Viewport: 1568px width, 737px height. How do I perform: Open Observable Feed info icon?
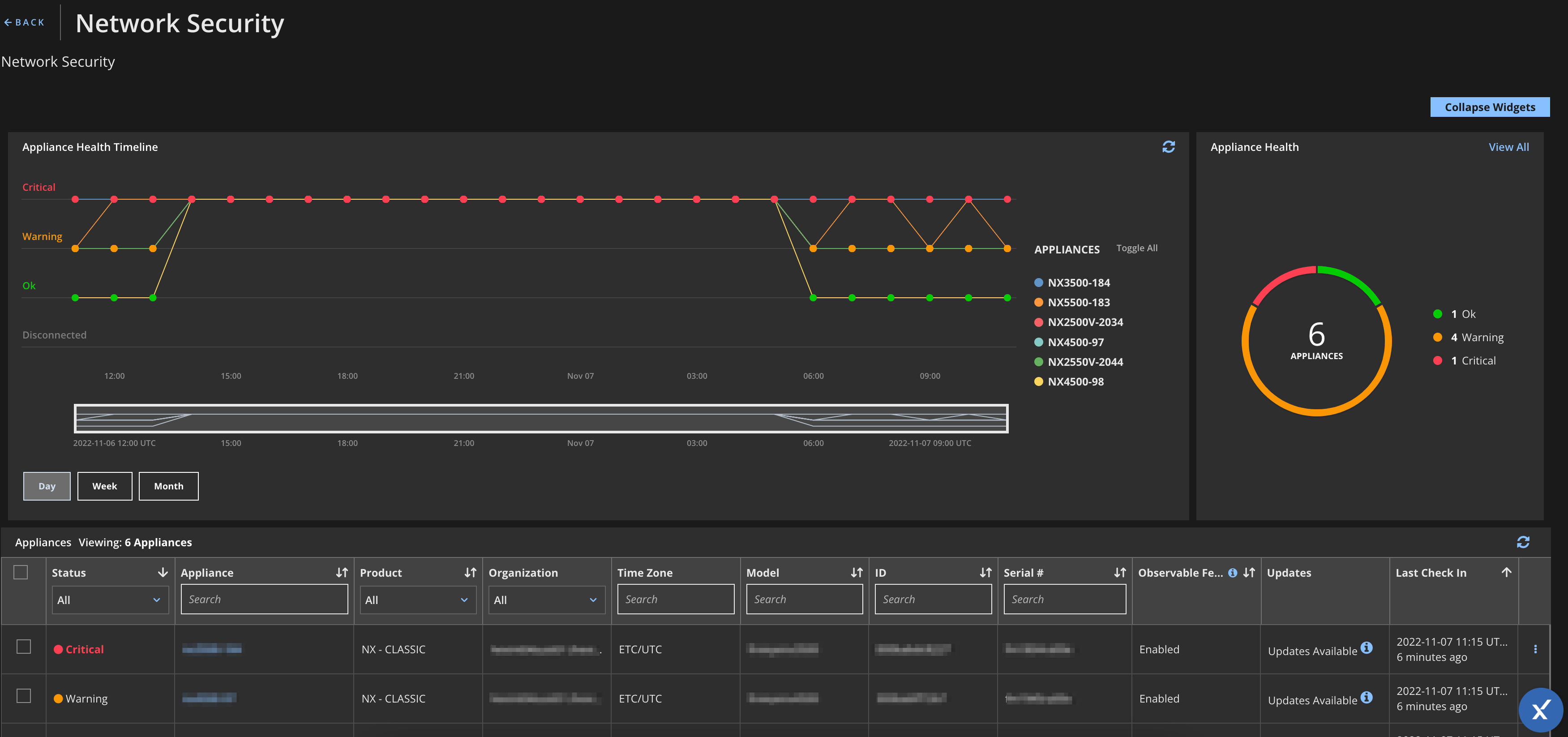pyautogui.click(x=1233, y=572)
